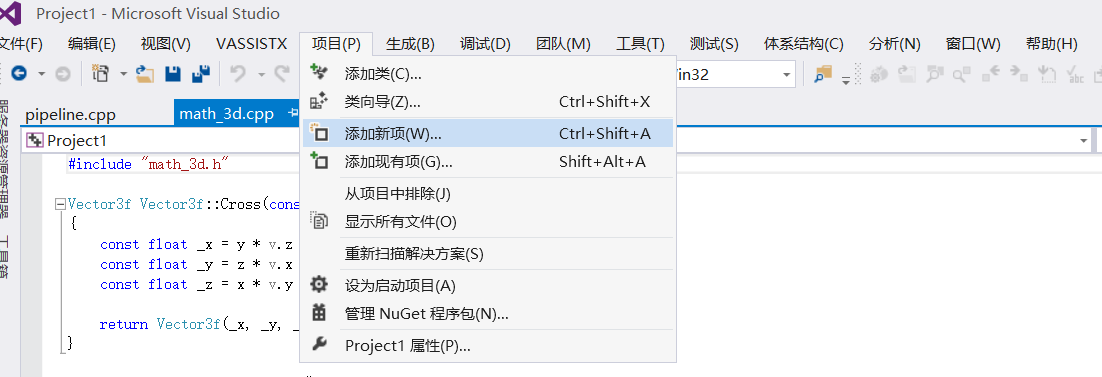
Task: Click the Project1 属性 wrench icon
Action: pos(319,345)
